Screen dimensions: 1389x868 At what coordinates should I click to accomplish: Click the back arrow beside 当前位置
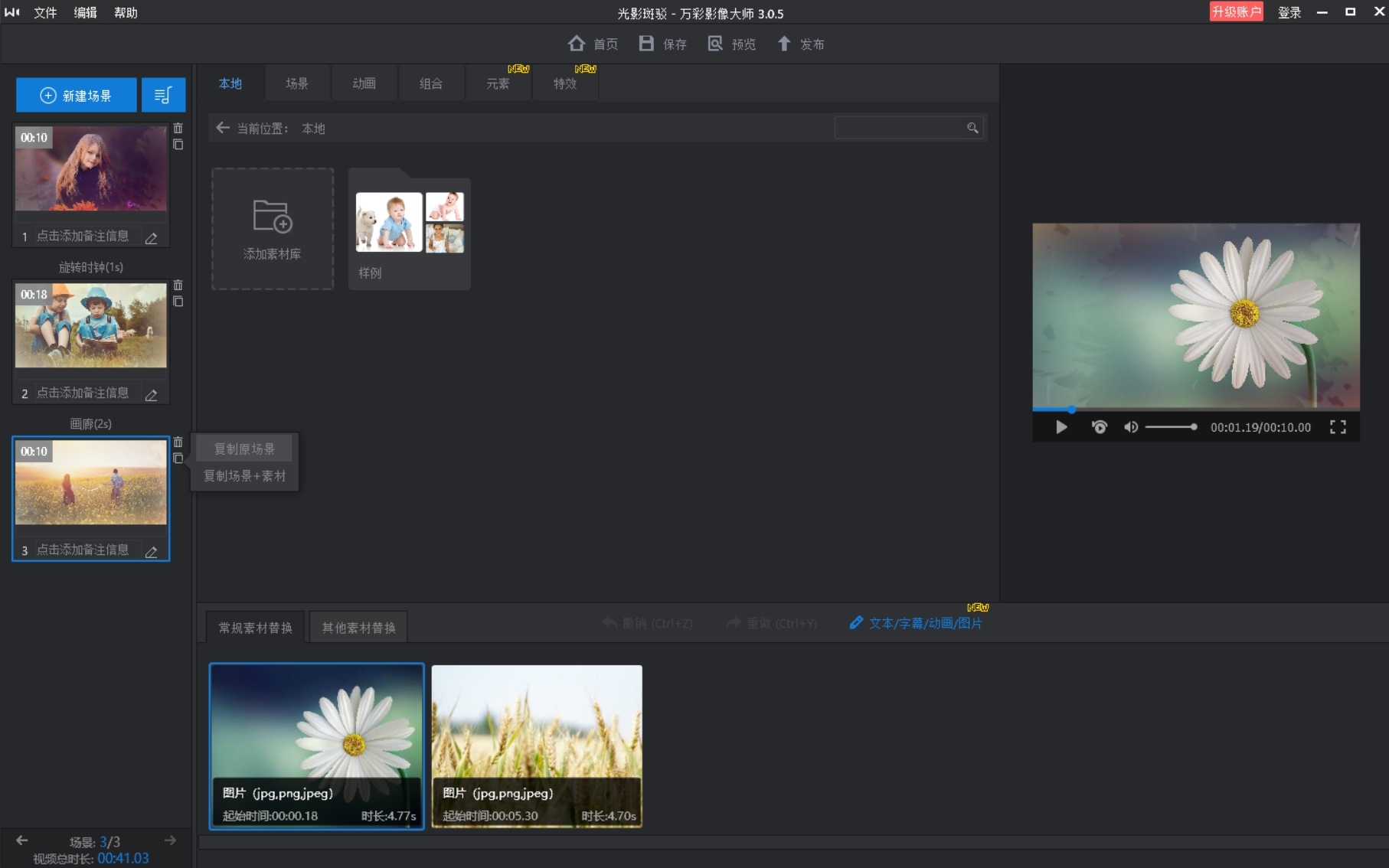(223, 128)
